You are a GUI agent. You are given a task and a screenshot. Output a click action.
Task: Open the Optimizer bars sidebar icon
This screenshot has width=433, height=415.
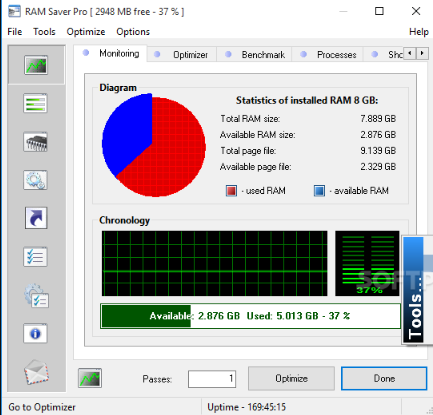pos(36,103)
